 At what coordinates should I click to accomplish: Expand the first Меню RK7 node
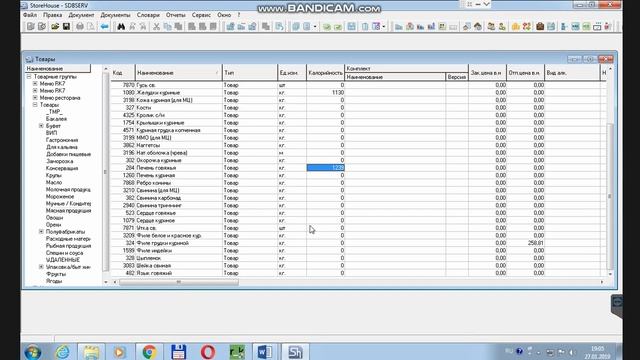coord(35,84)
